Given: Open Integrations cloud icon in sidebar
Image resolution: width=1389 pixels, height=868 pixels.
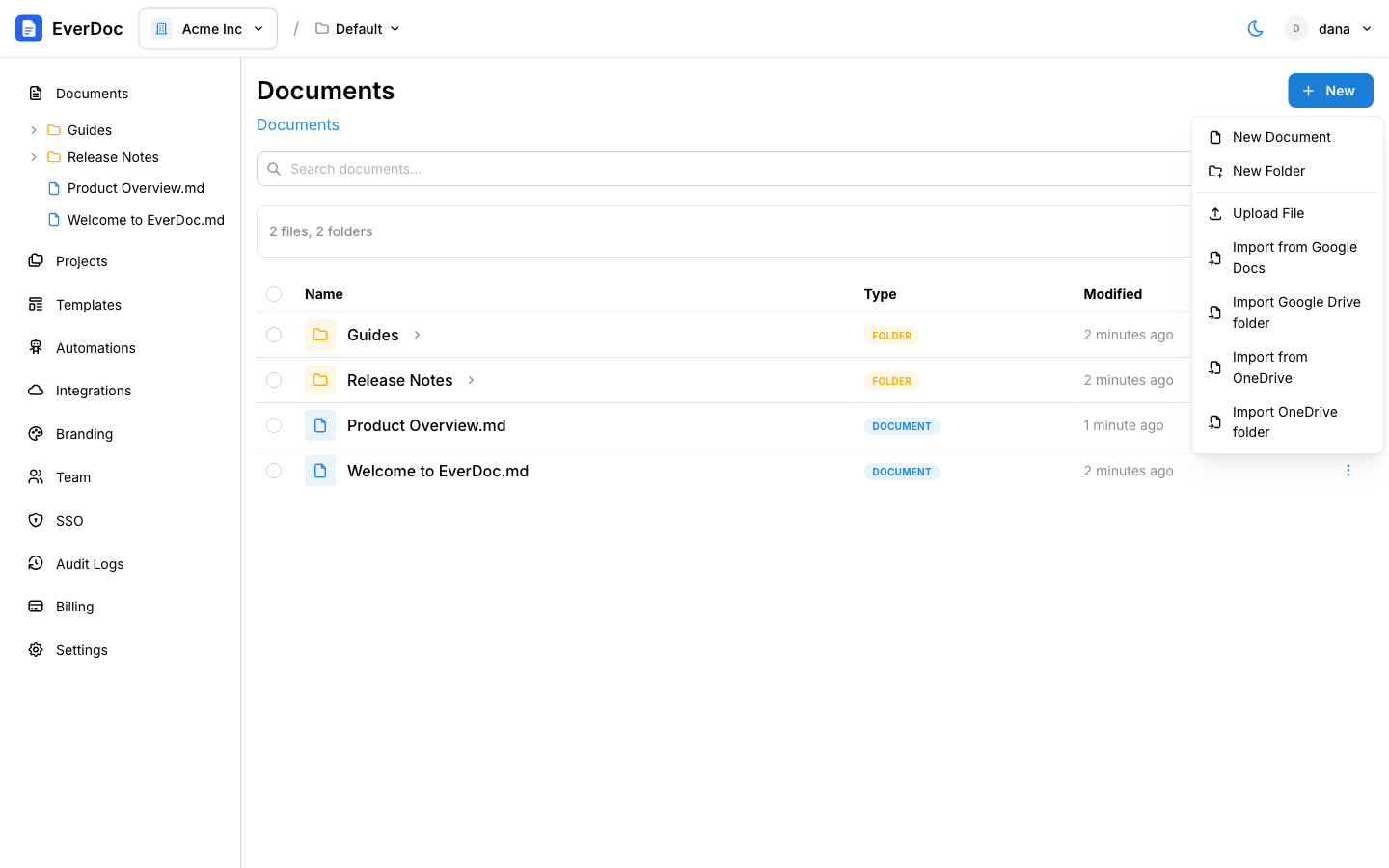Looking at the screenshot, I should point(36,391).
